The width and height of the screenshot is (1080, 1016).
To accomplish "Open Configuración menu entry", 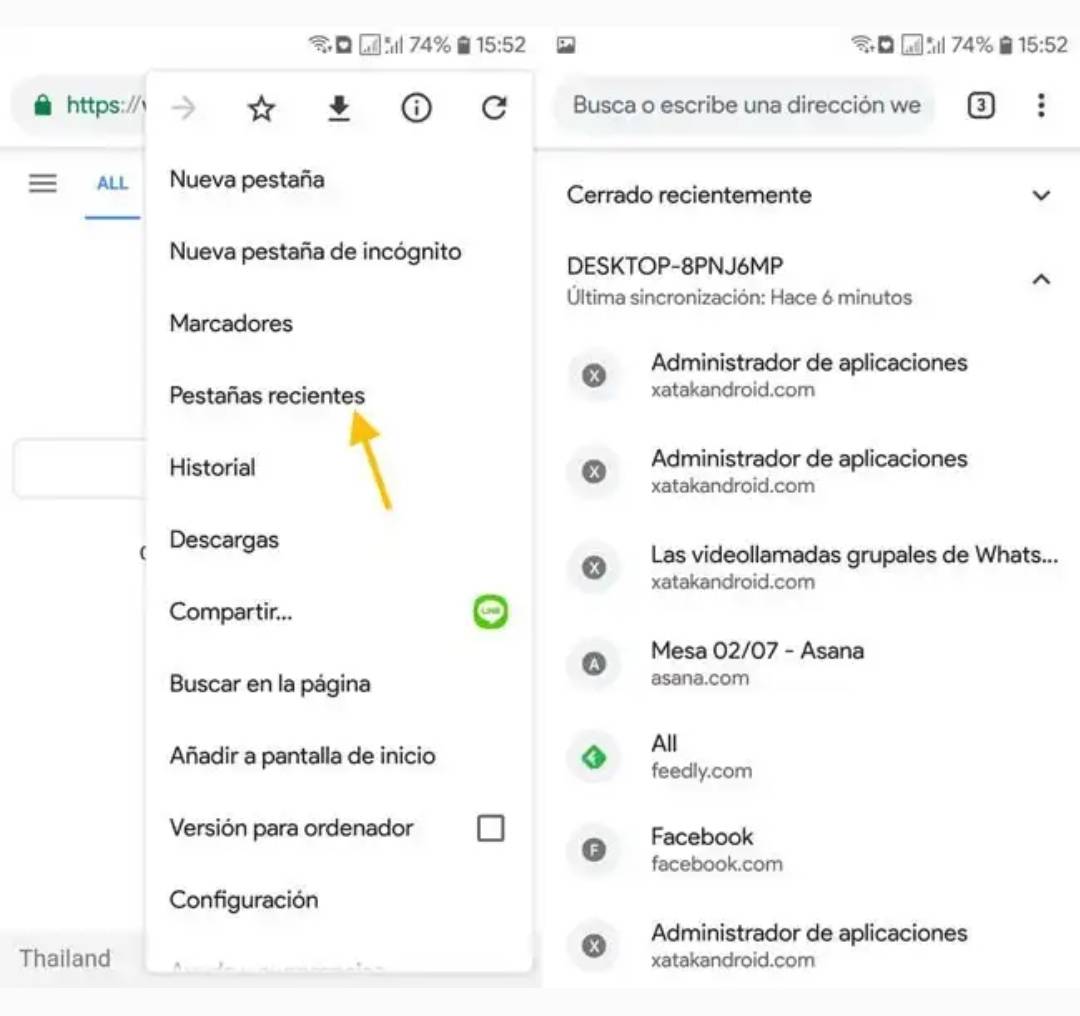I will pos(244,900).
